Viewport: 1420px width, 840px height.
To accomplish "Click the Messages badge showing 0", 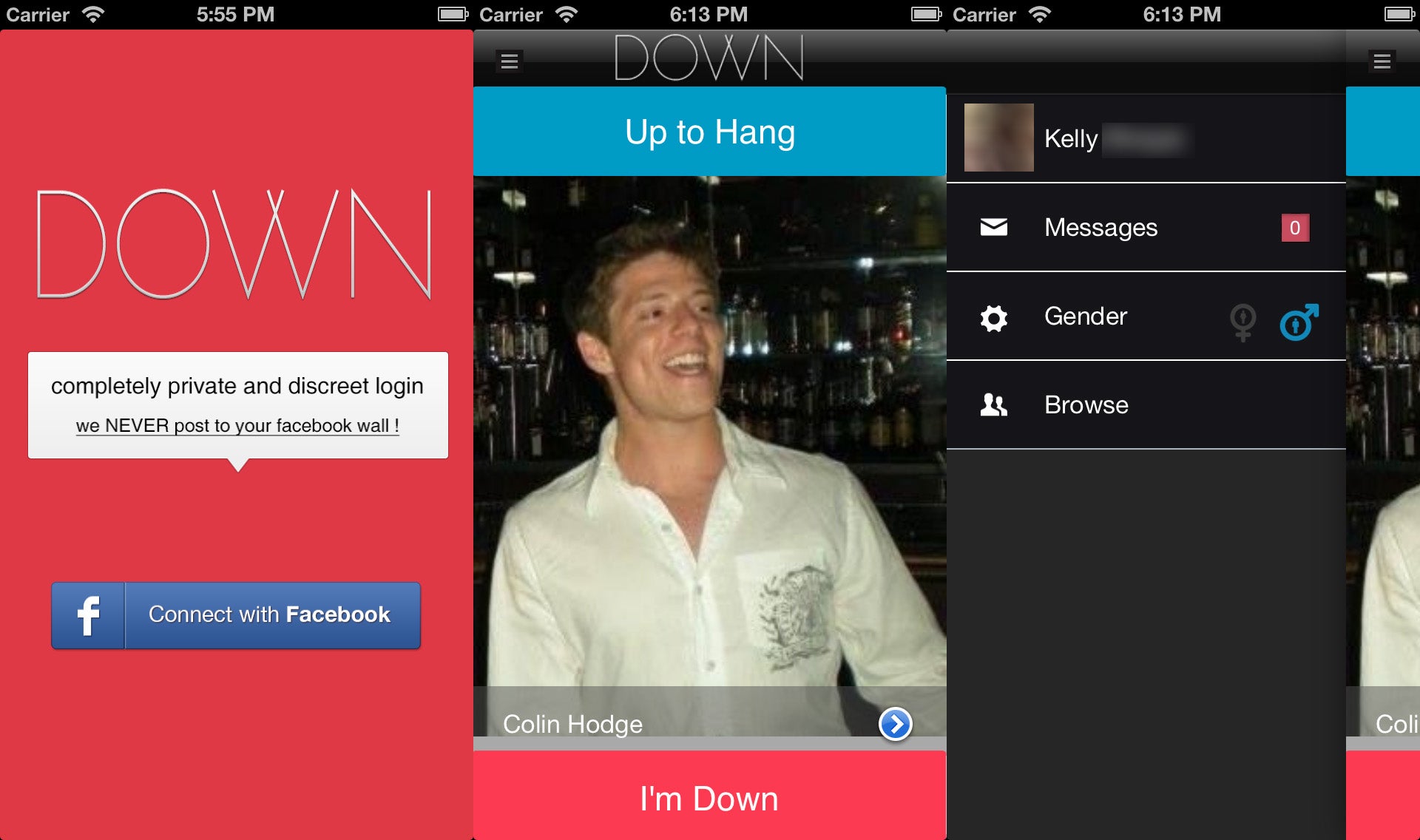I will 1294,228.
